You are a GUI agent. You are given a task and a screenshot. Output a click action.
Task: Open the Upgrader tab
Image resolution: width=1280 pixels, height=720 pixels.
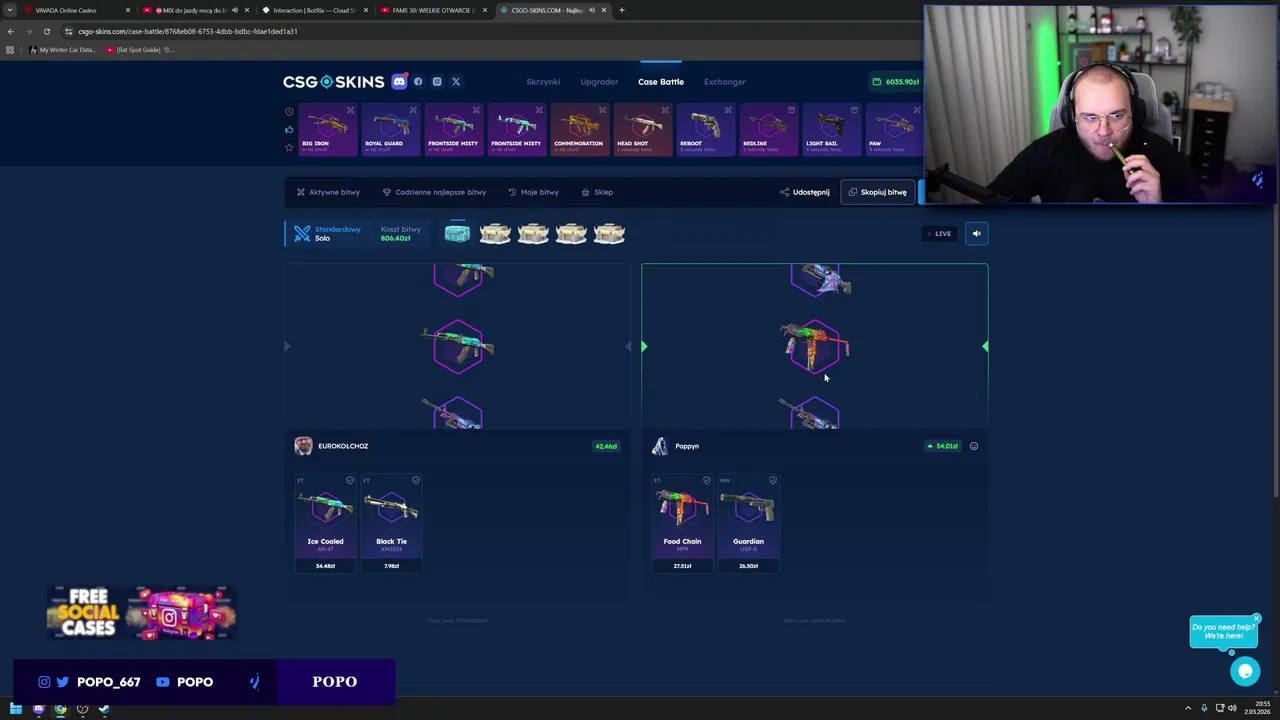coord(599,82)
